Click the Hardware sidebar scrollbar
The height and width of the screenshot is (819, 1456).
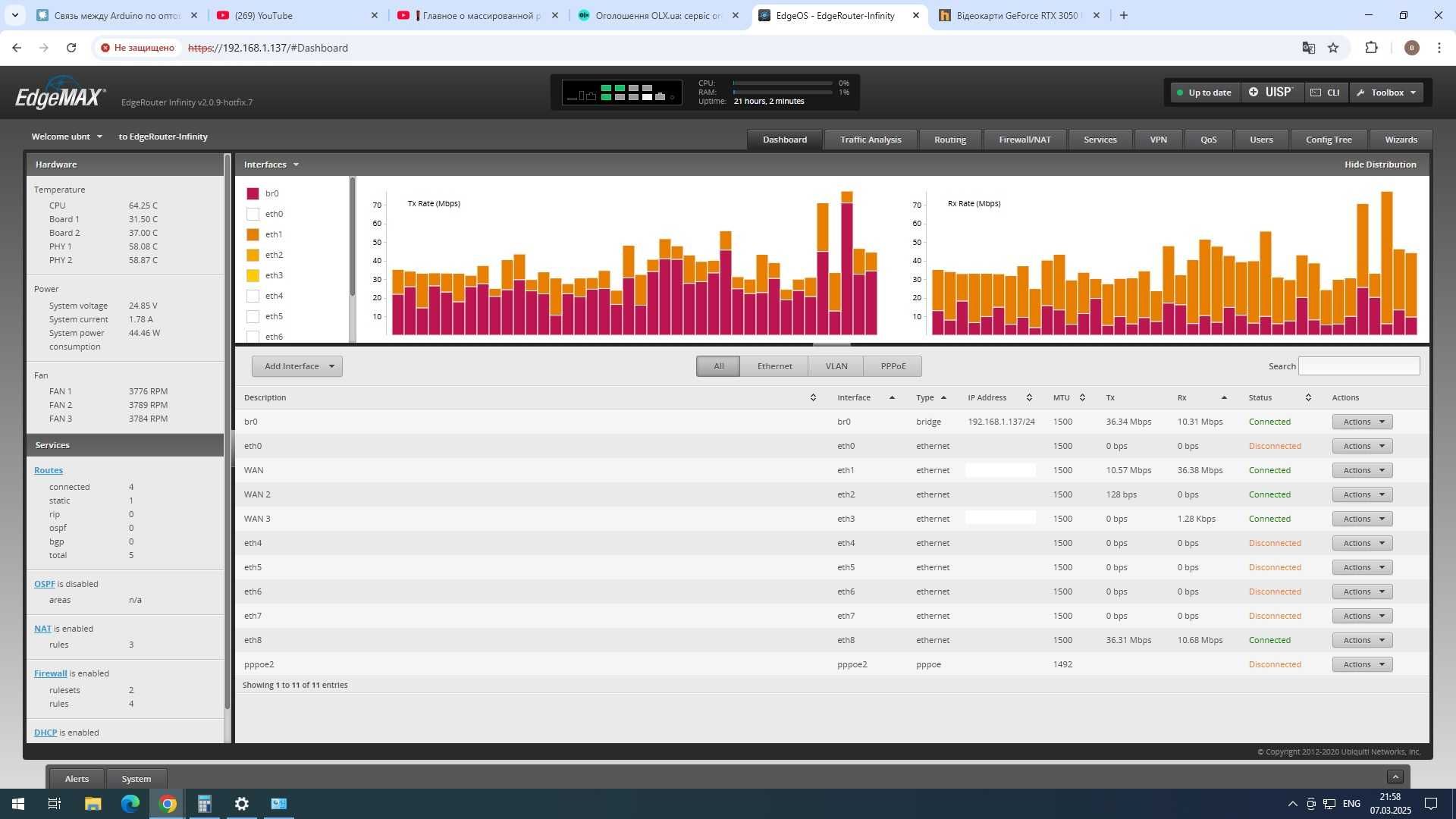tap(227, 432)
